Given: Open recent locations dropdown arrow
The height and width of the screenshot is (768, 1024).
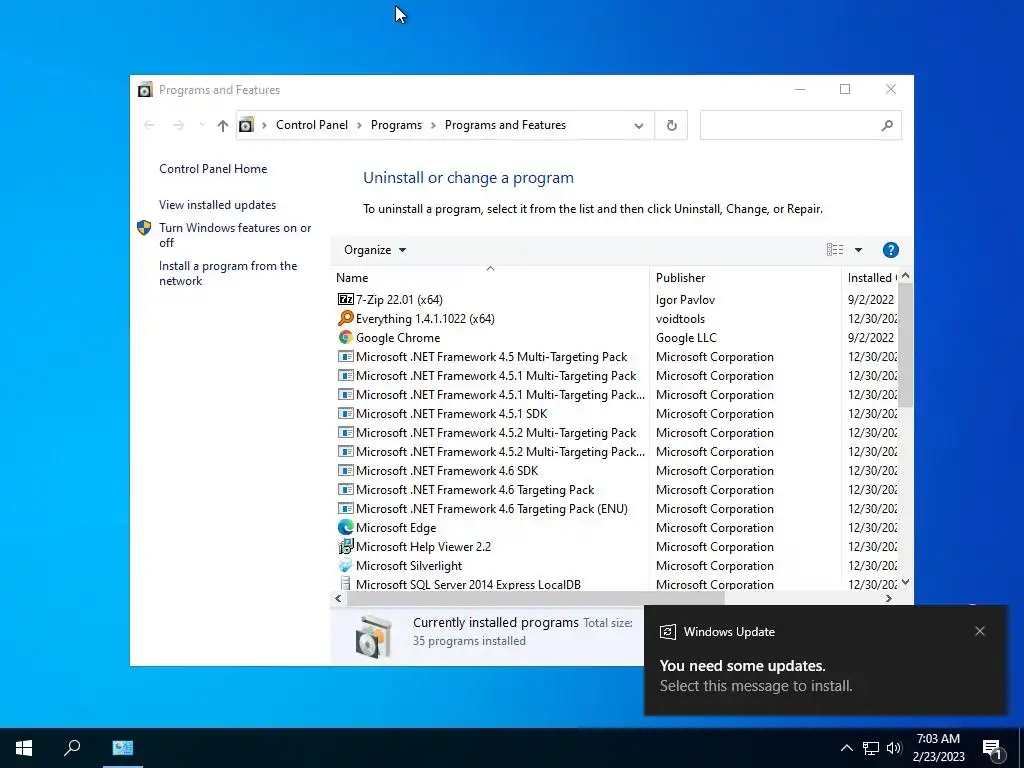Looking at the screenshot, I should 202,125.
